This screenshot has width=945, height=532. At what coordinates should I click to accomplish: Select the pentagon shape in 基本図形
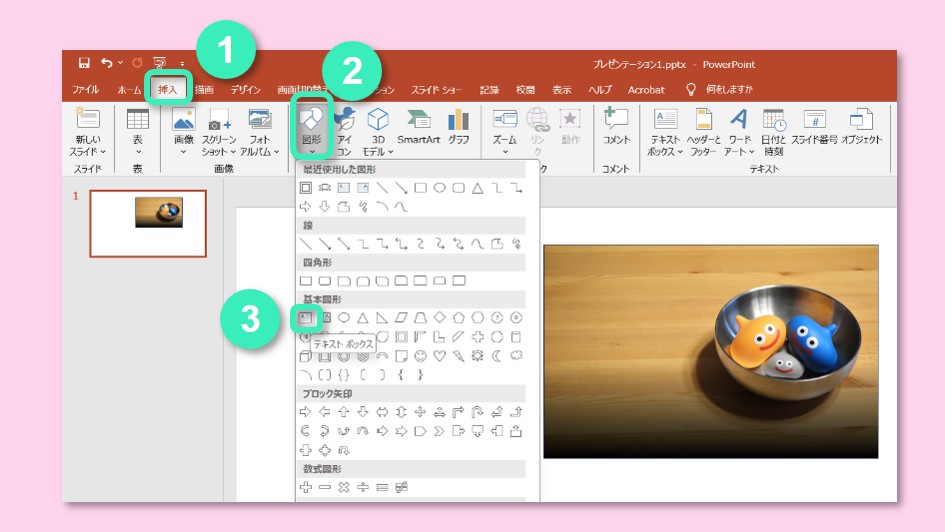(x=459, y=318)
